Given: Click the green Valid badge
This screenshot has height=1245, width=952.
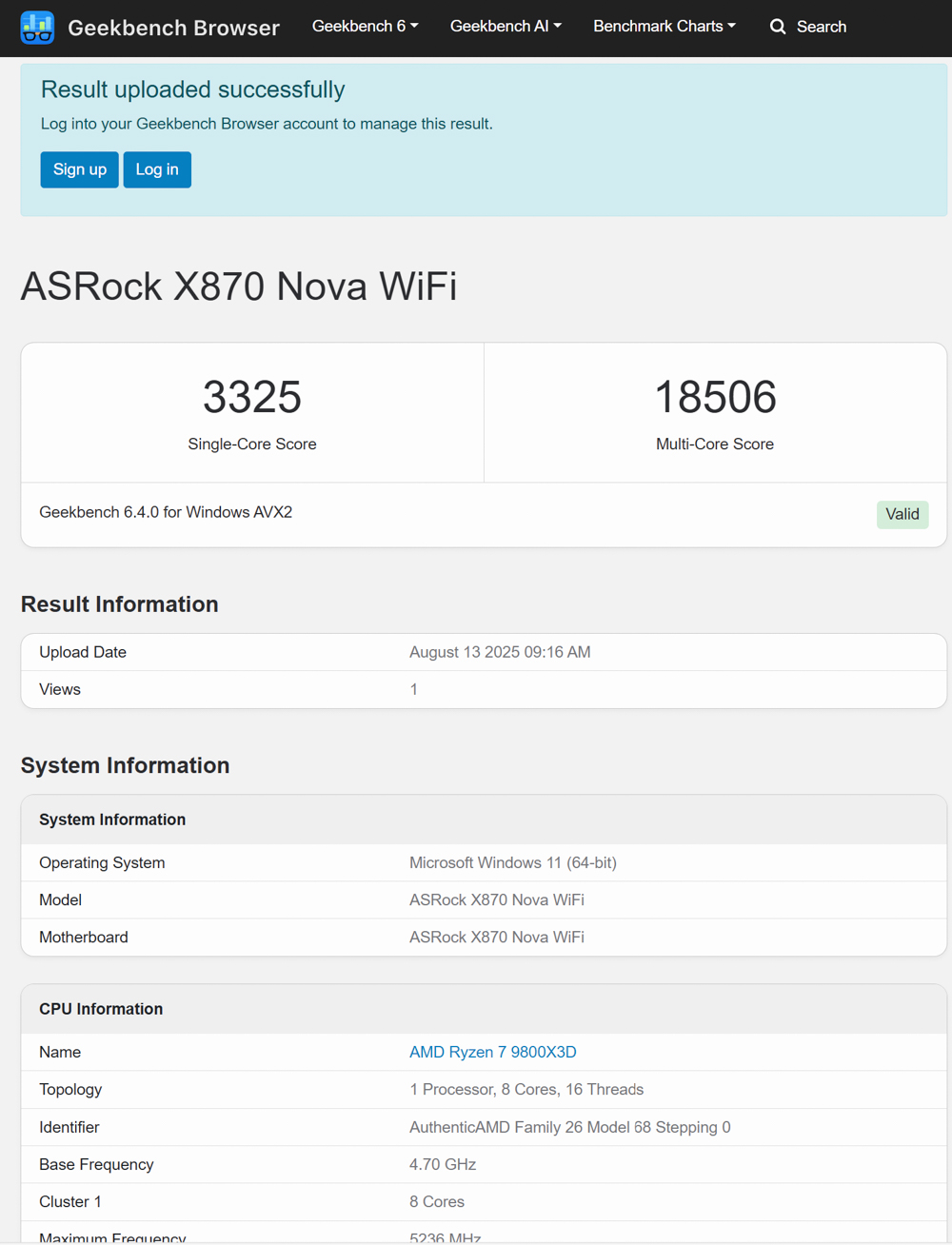Looking at the screenshot, I should [902, 514].
